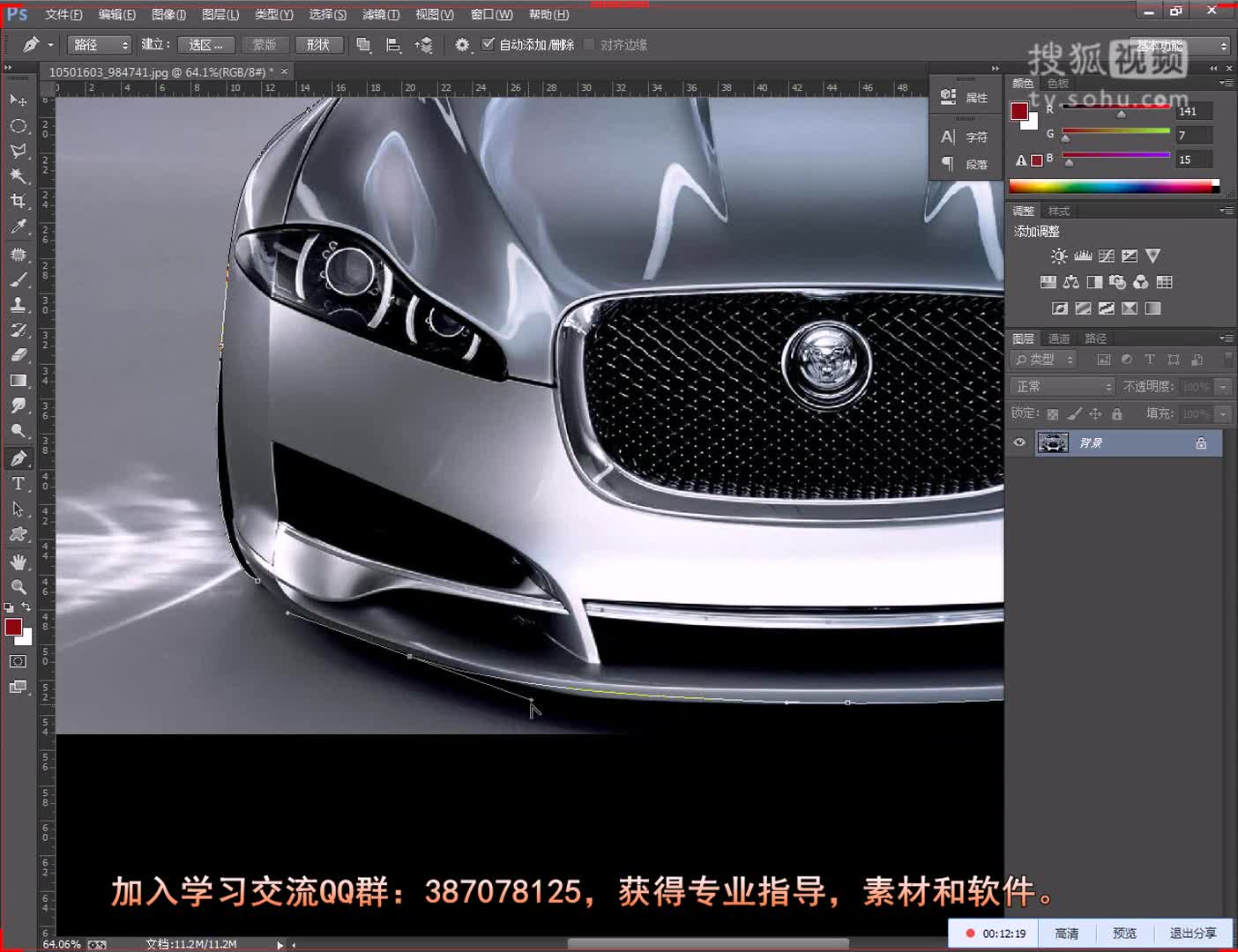Select the Smudge tool
The image size is (1238, 952).
[18, 406]
